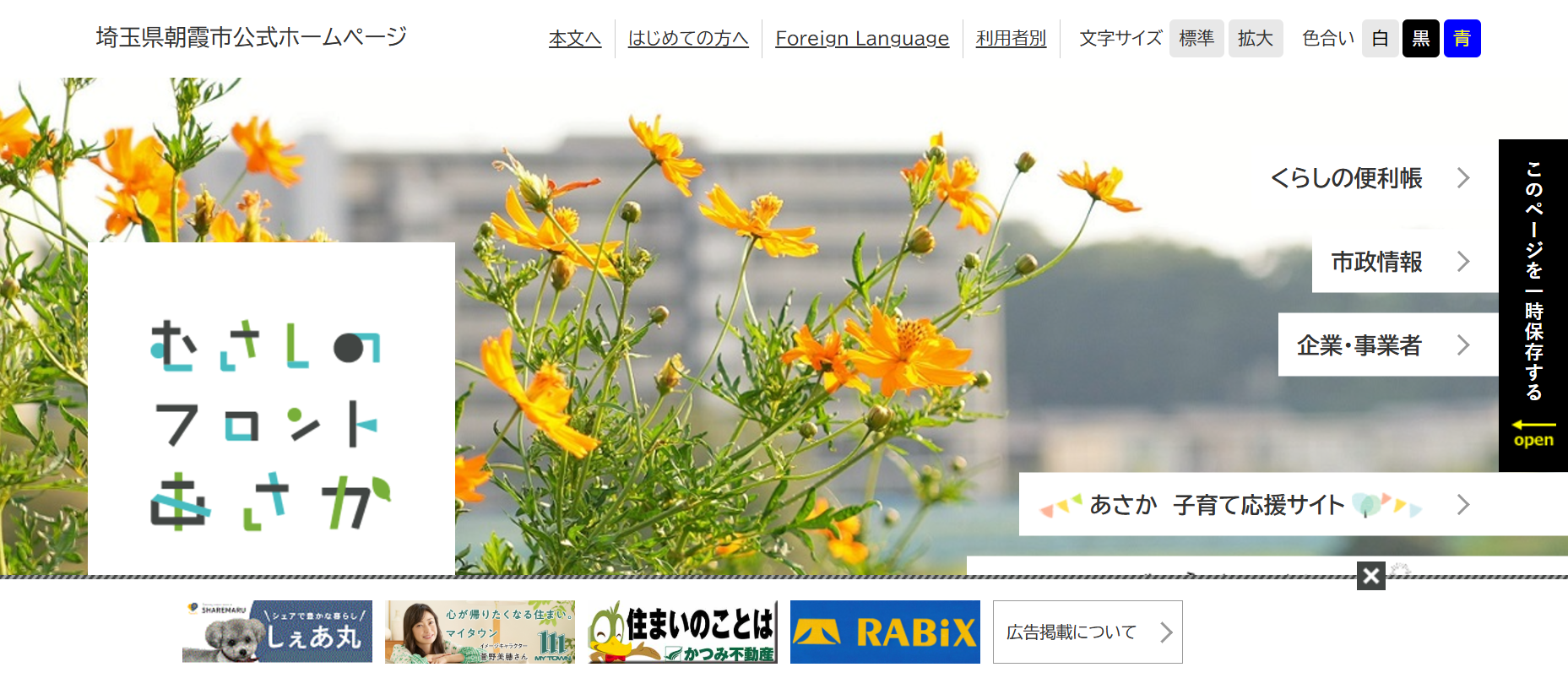
Task: Open あさか 子育て応援サイト link
Action: click(1294, 504)
